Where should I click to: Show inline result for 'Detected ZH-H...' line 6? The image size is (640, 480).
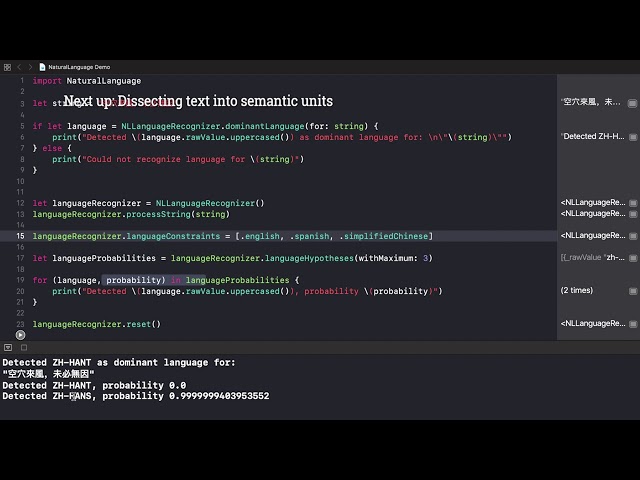[633, 137]
